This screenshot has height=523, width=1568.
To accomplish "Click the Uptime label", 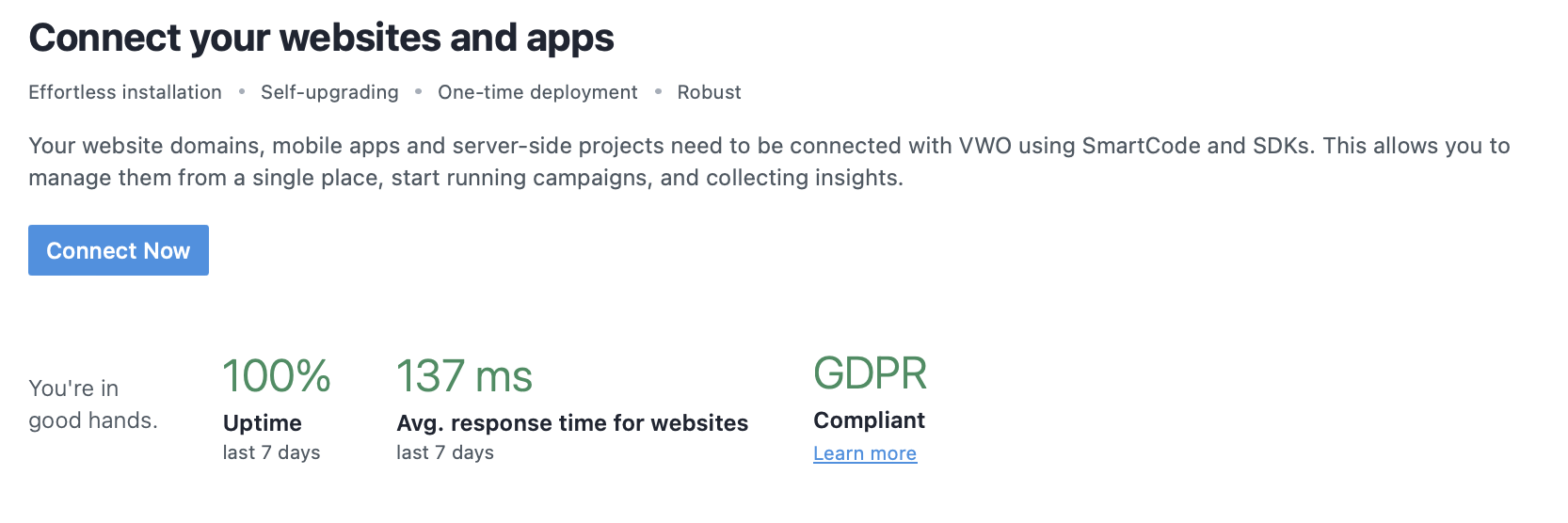I will [x=263, y=423].
